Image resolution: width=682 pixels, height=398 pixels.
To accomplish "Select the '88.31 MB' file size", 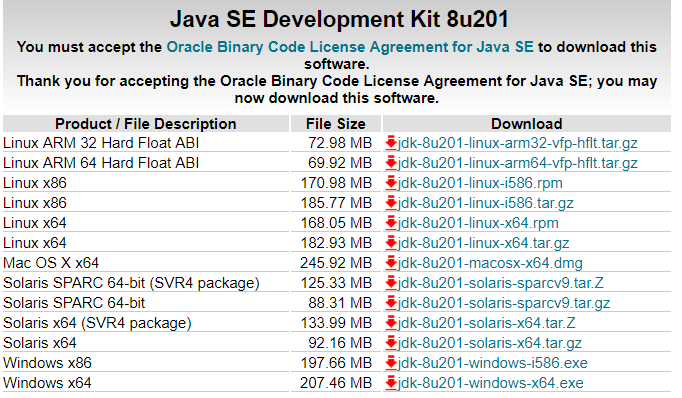I will (340, 303).
